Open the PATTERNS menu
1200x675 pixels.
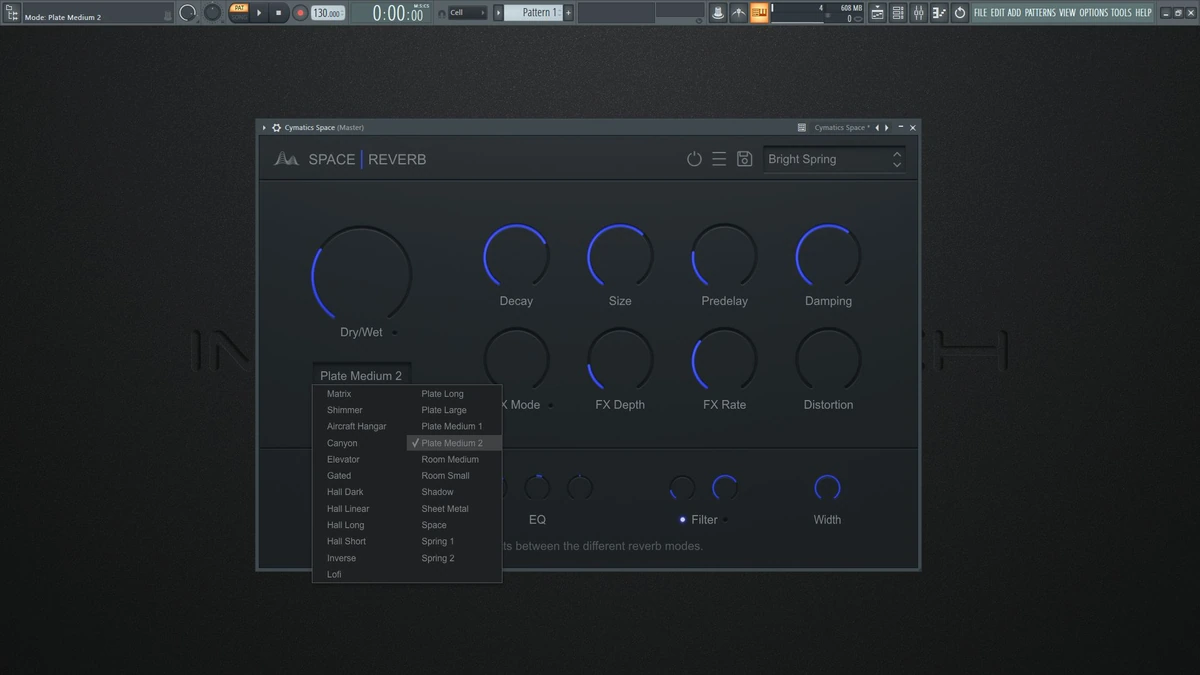point(1040,13)
